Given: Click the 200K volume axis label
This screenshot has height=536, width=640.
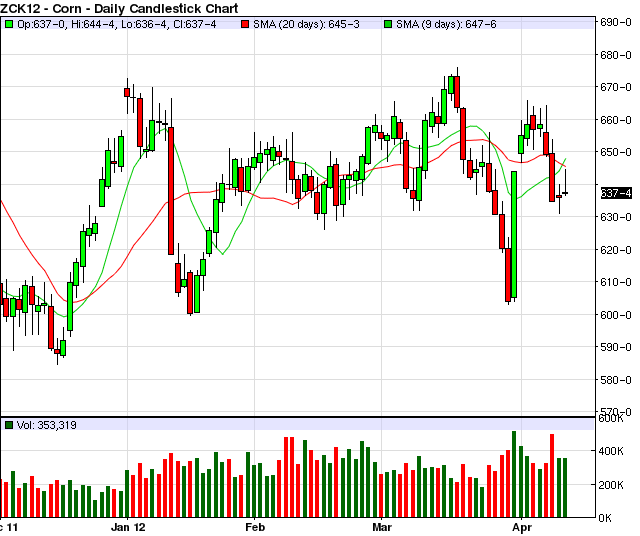Looking at the screenshot, I should tap(611, 485).
